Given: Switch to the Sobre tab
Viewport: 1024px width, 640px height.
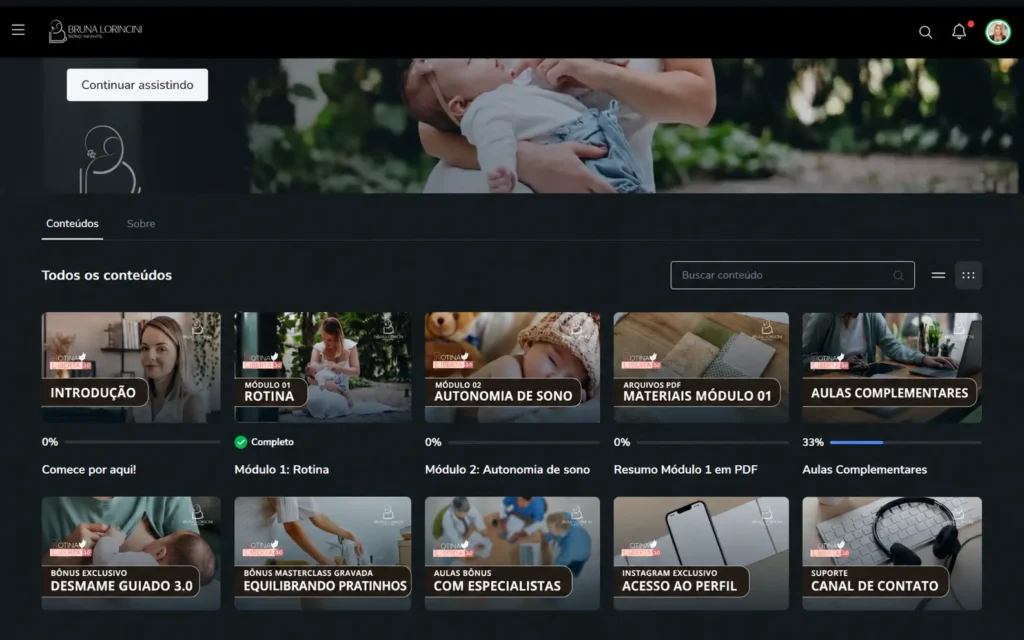Looking at the screenshot, I should pos(141,223).
